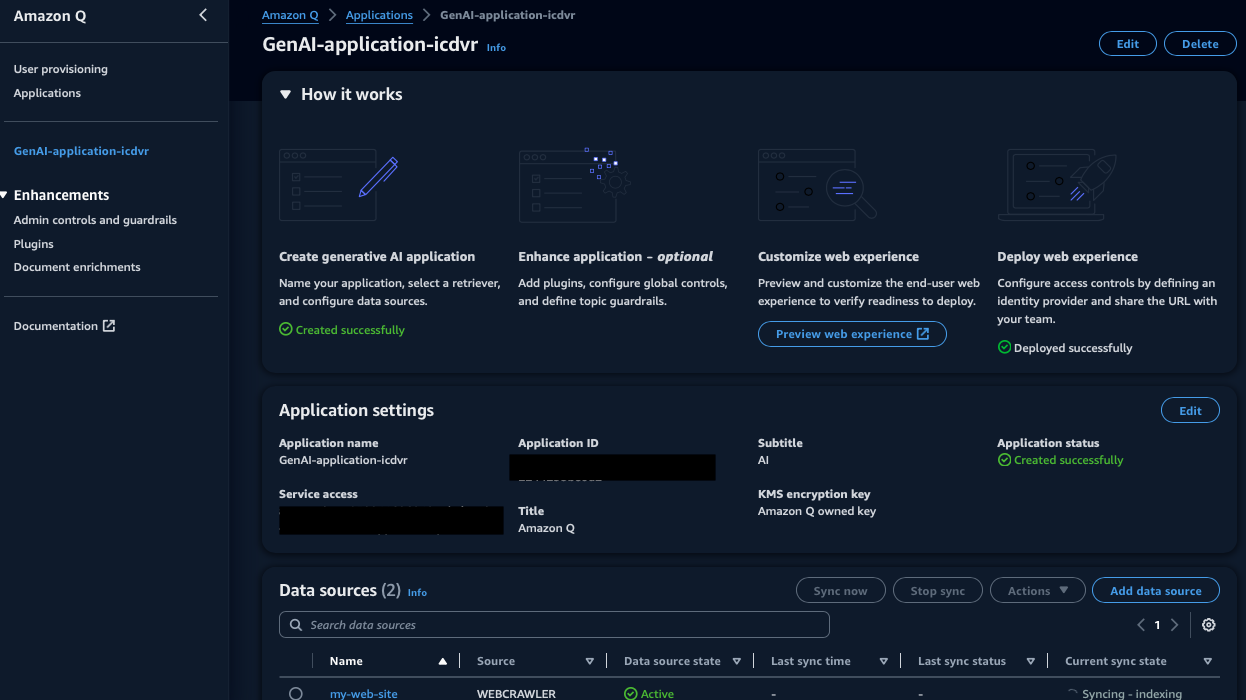The height and width of the screenshot is (700, 1246).
Task: Sort by Current sync state arrow
Action: coord(1208,661)
